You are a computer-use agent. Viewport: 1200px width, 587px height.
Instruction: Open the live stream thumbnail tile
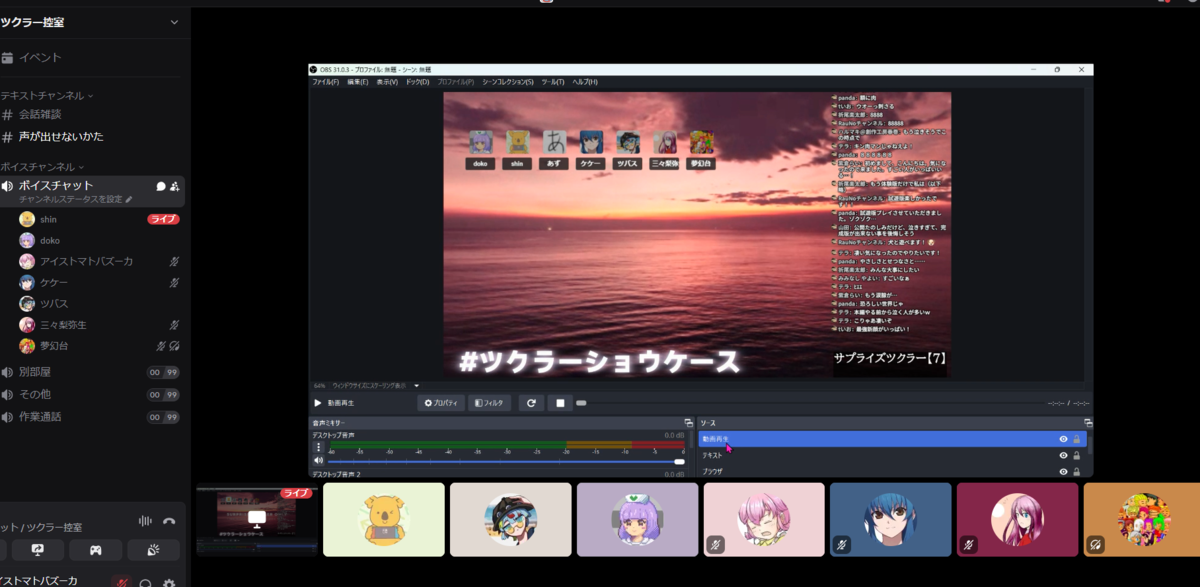point(257,520)
